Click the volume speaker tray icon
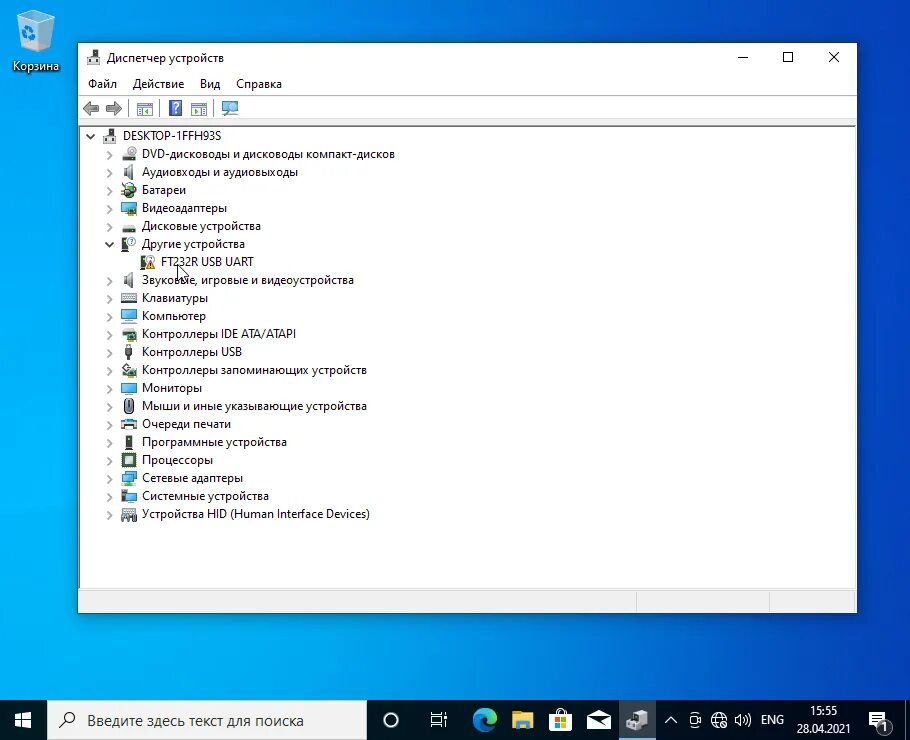 click(742, 720)
